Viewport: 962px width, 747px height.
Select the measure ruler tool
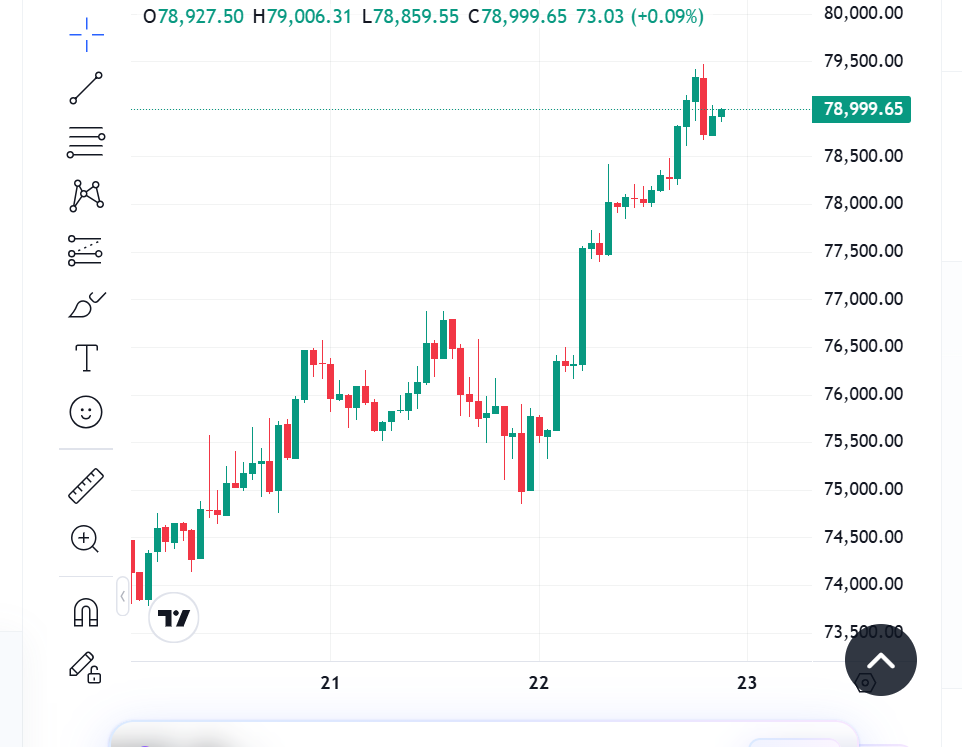86,485
